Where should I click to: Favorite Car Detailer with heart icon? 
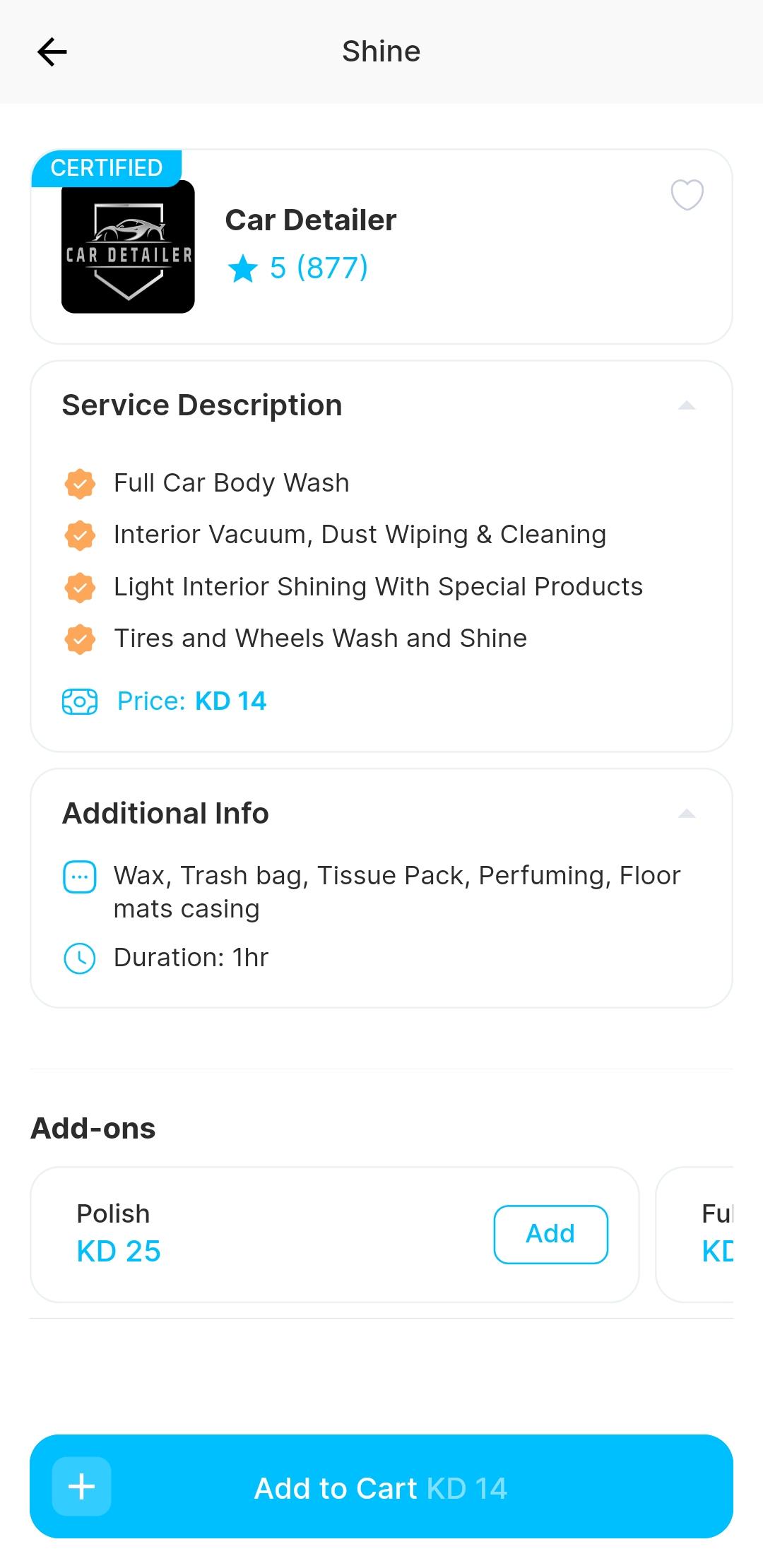click(687, 194)
